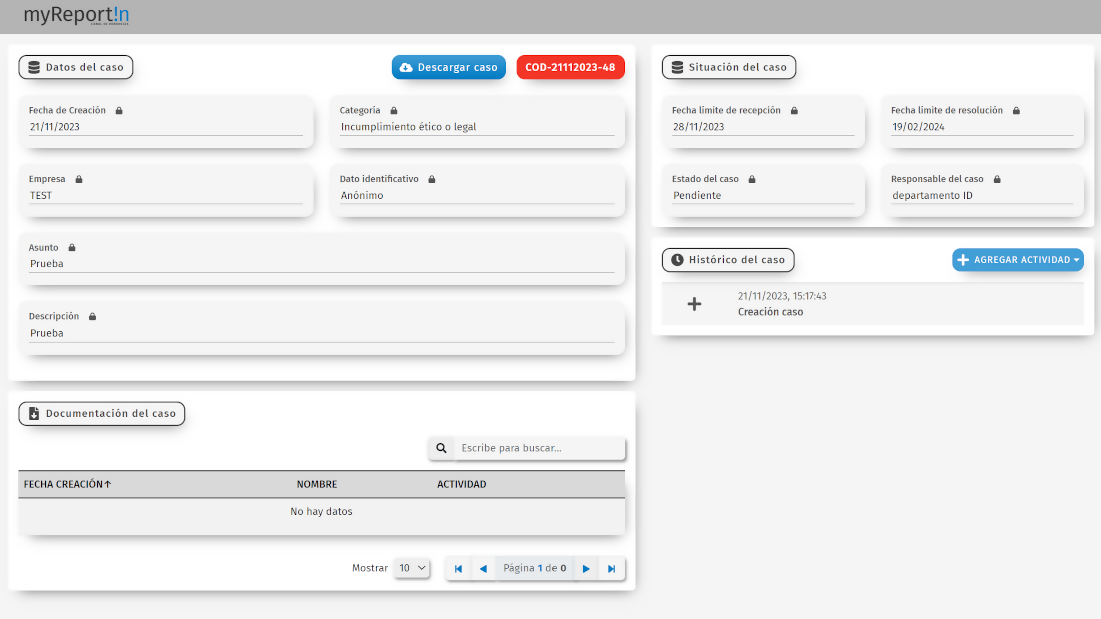This screenshot has height=619, width=1101.
Task: Select the Situación del caso section tab
Action: (x=728, y=67)
